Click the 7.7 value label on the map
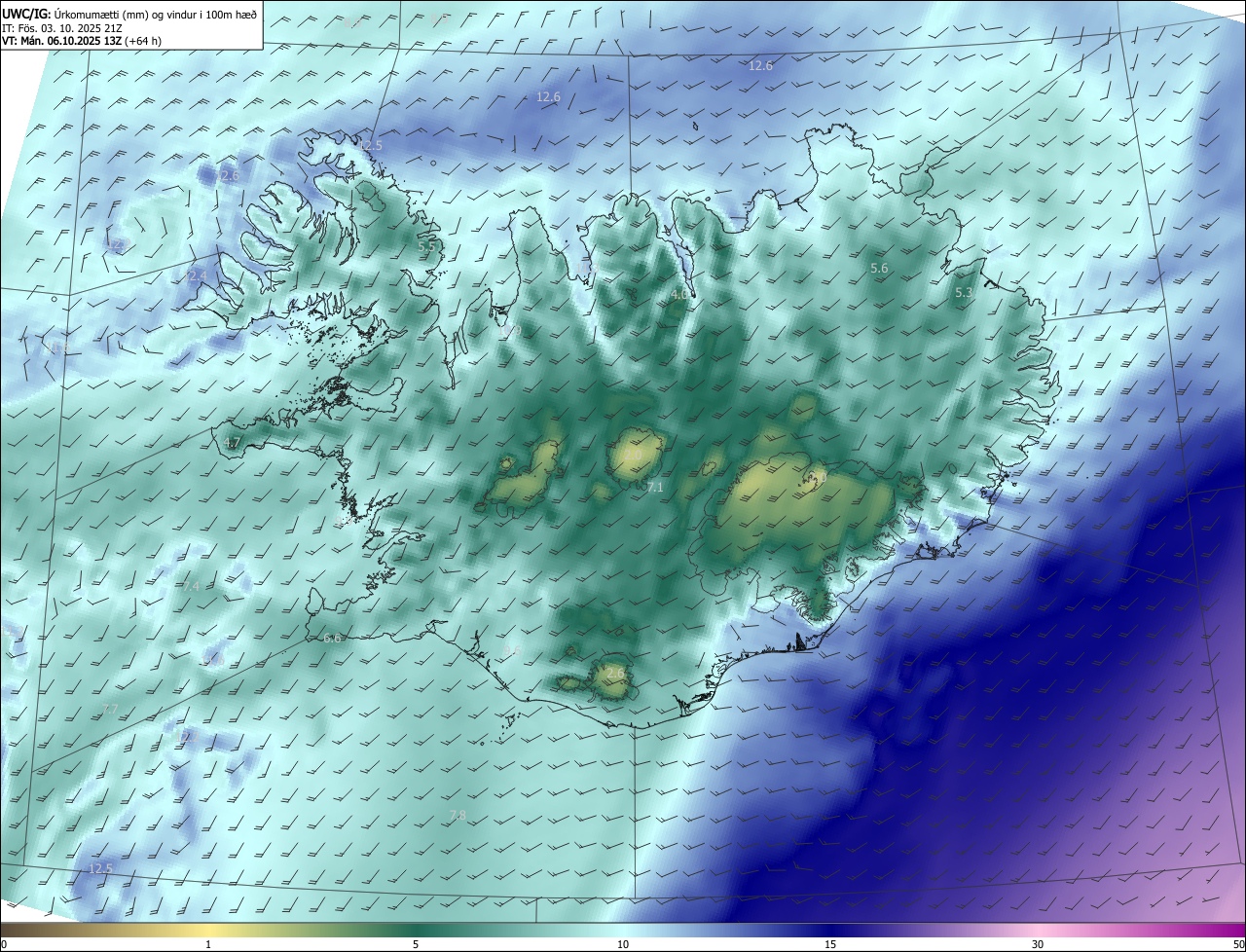 tap(109, 709)
